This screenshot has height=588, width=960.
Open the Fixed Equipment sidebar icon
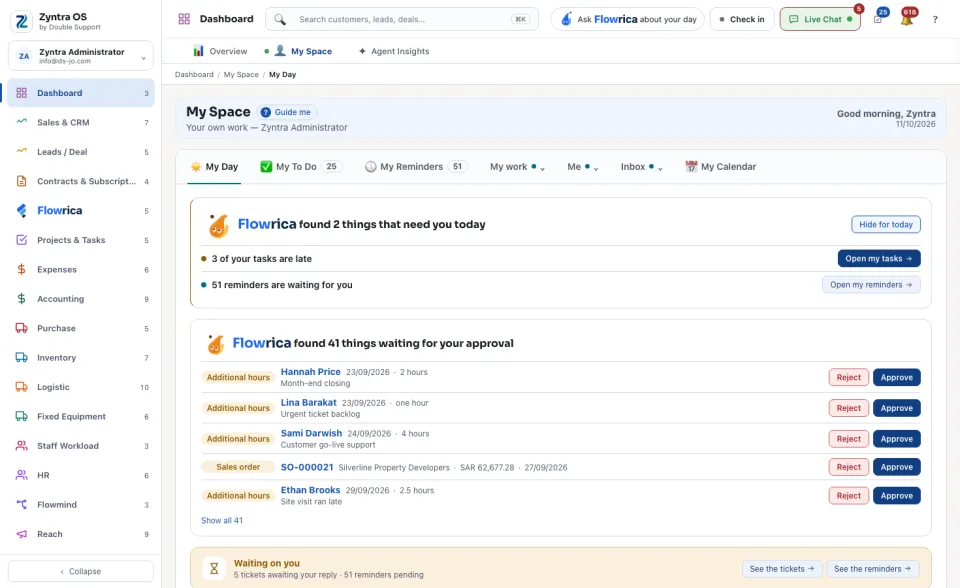click(x=21, y=416)
